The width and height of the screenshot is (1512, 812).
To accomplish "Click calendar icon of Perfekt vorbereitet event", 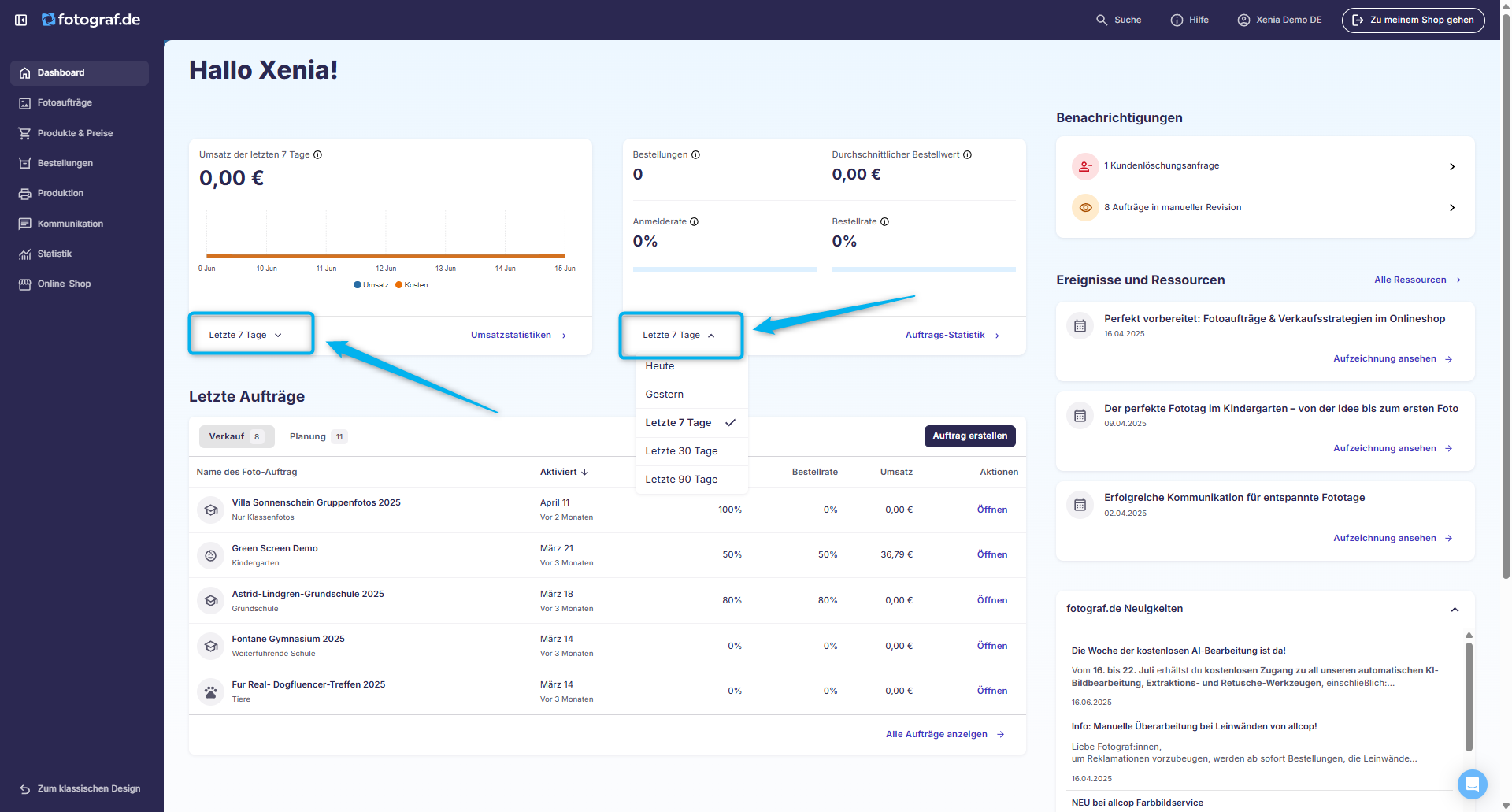I will [1080, 325].
